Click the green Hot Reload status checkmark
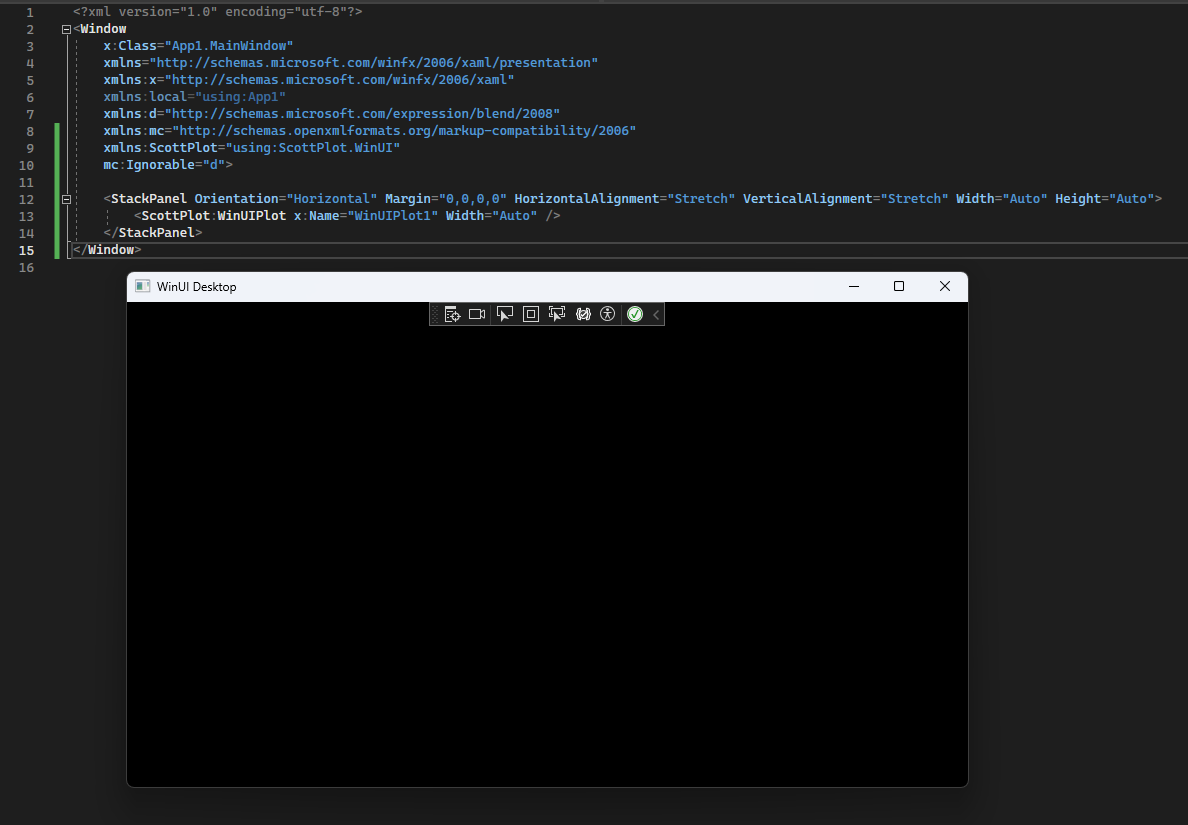The height and width of the screenshot is (825, 1188). pyautogui.click(x=635, y=313)
